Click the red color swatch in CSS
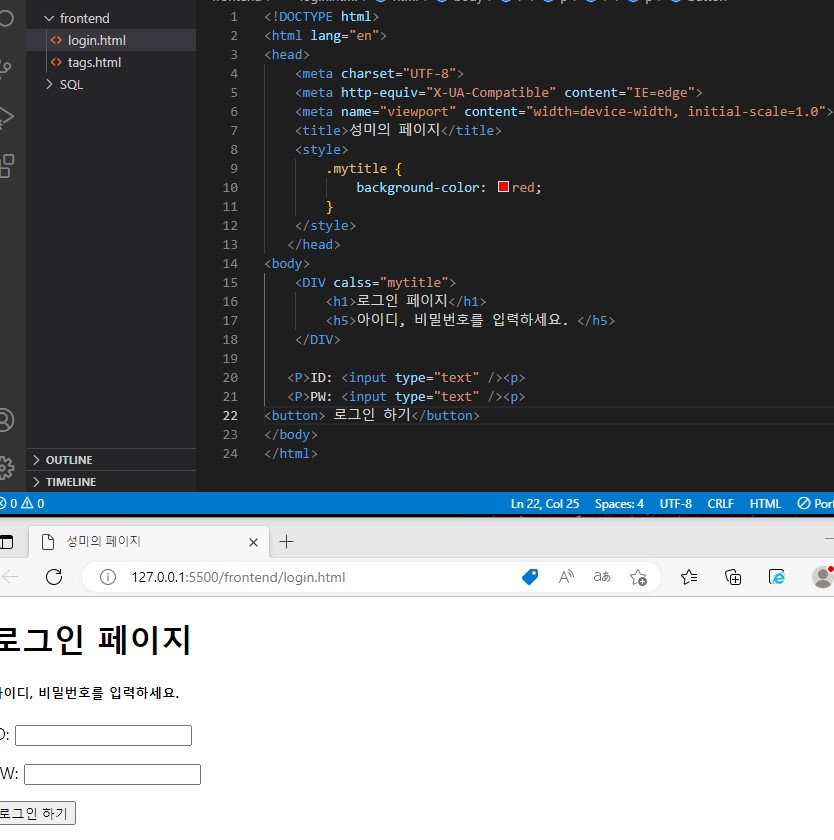Image resolution: width=834 pixels, height=840 pixels. point(503,186)
